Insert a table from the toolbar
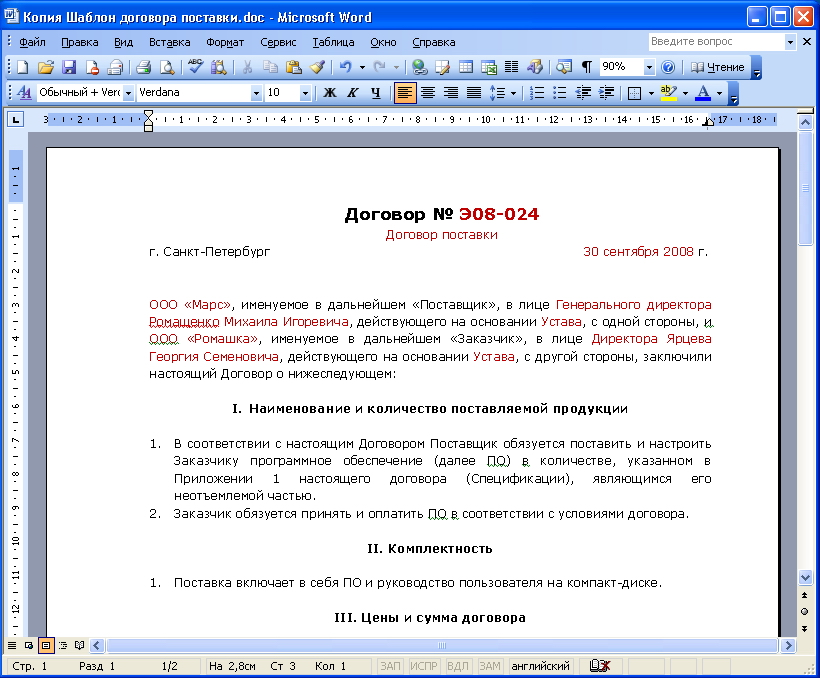Screen dimensions: 820x678 coord(465,67)
